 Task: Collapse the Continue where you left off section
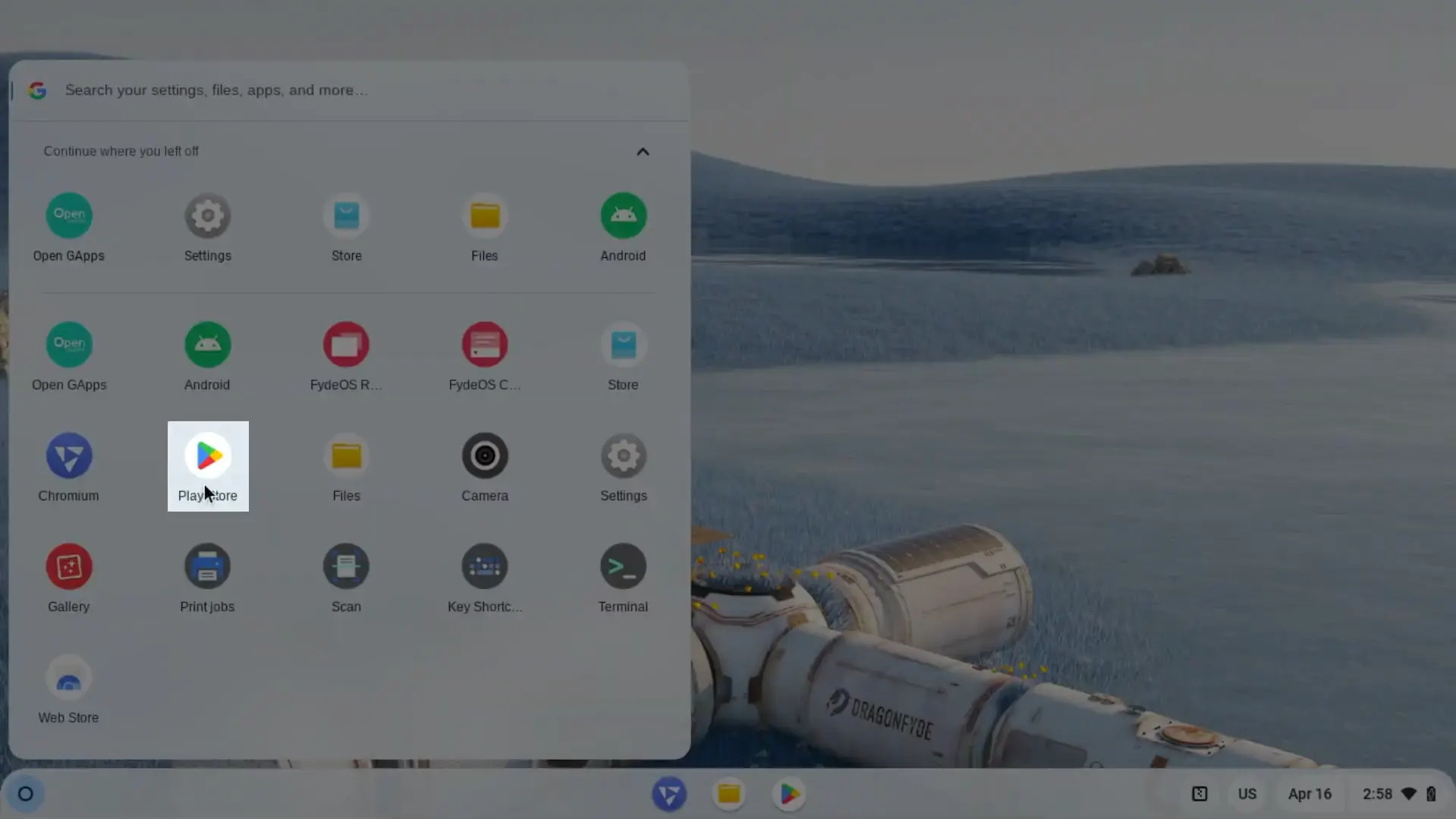click(x=642, y=152)
